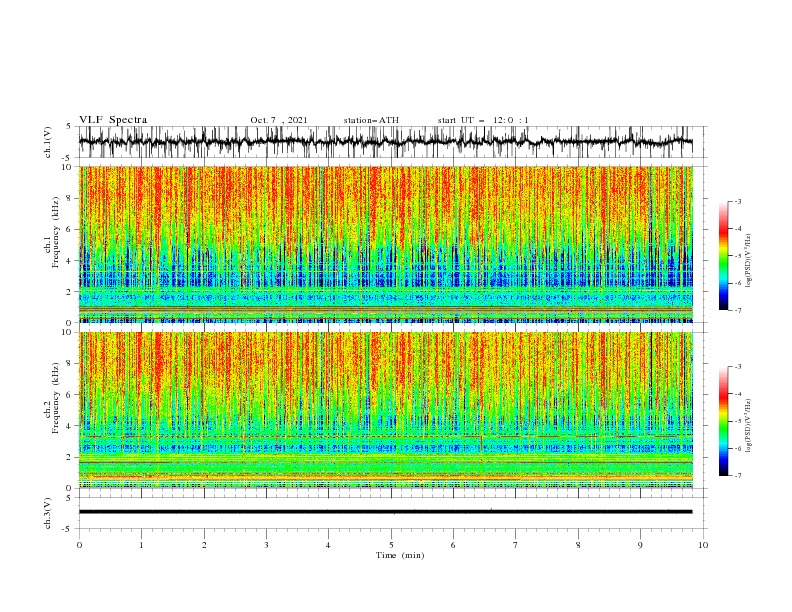This screenshot has width=792, height=612.
Task: Click time axis tick label "10"
Action: [703, 545]
